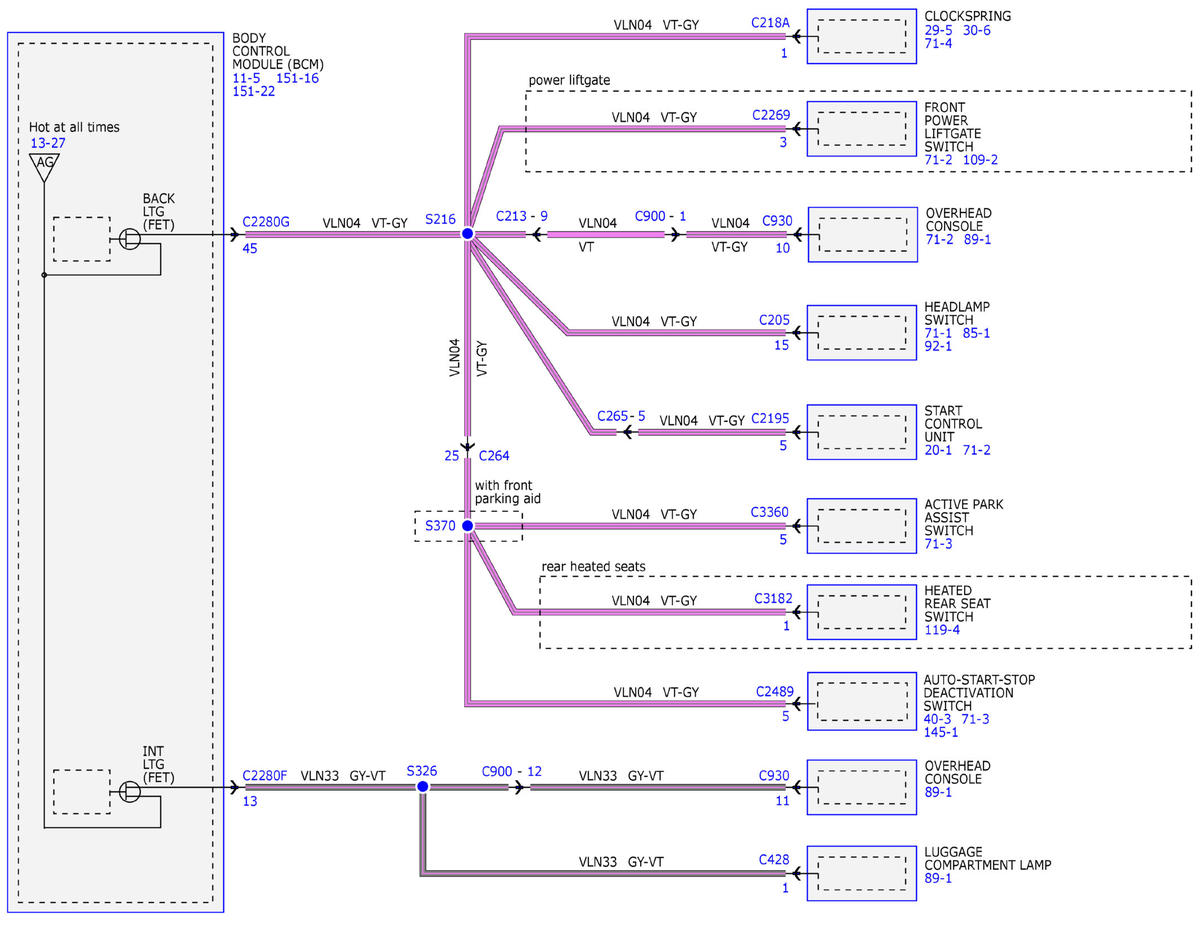This screenshot has width=1200, height=927.
Task: Click connector link C900 - 1
Action: [661, 216]
